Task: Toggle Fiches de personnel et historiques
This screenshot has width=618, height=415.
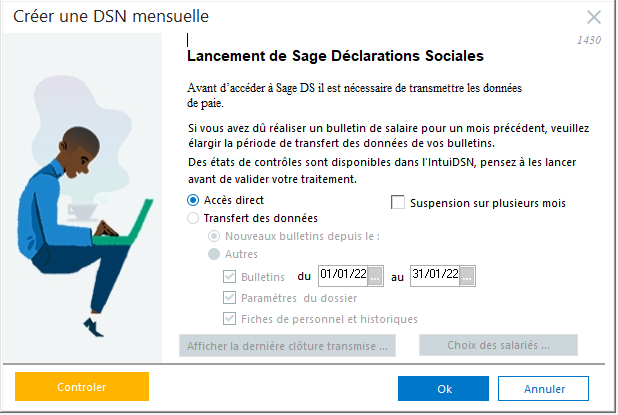Action: click(x=231, y=318)
